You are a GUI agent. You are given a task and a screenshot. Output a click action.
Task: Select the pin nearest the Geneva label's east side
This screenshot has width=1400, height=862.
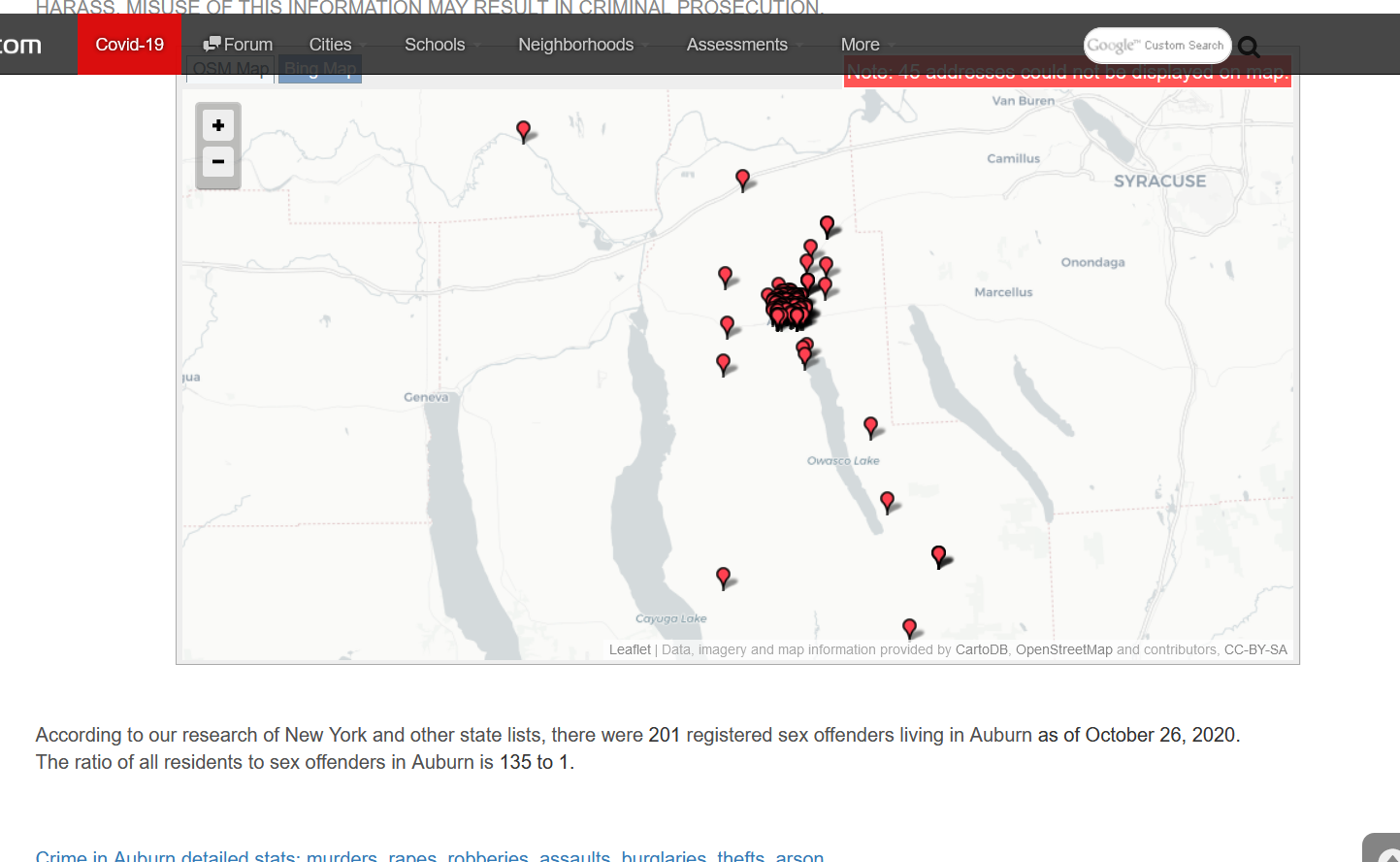723,365
